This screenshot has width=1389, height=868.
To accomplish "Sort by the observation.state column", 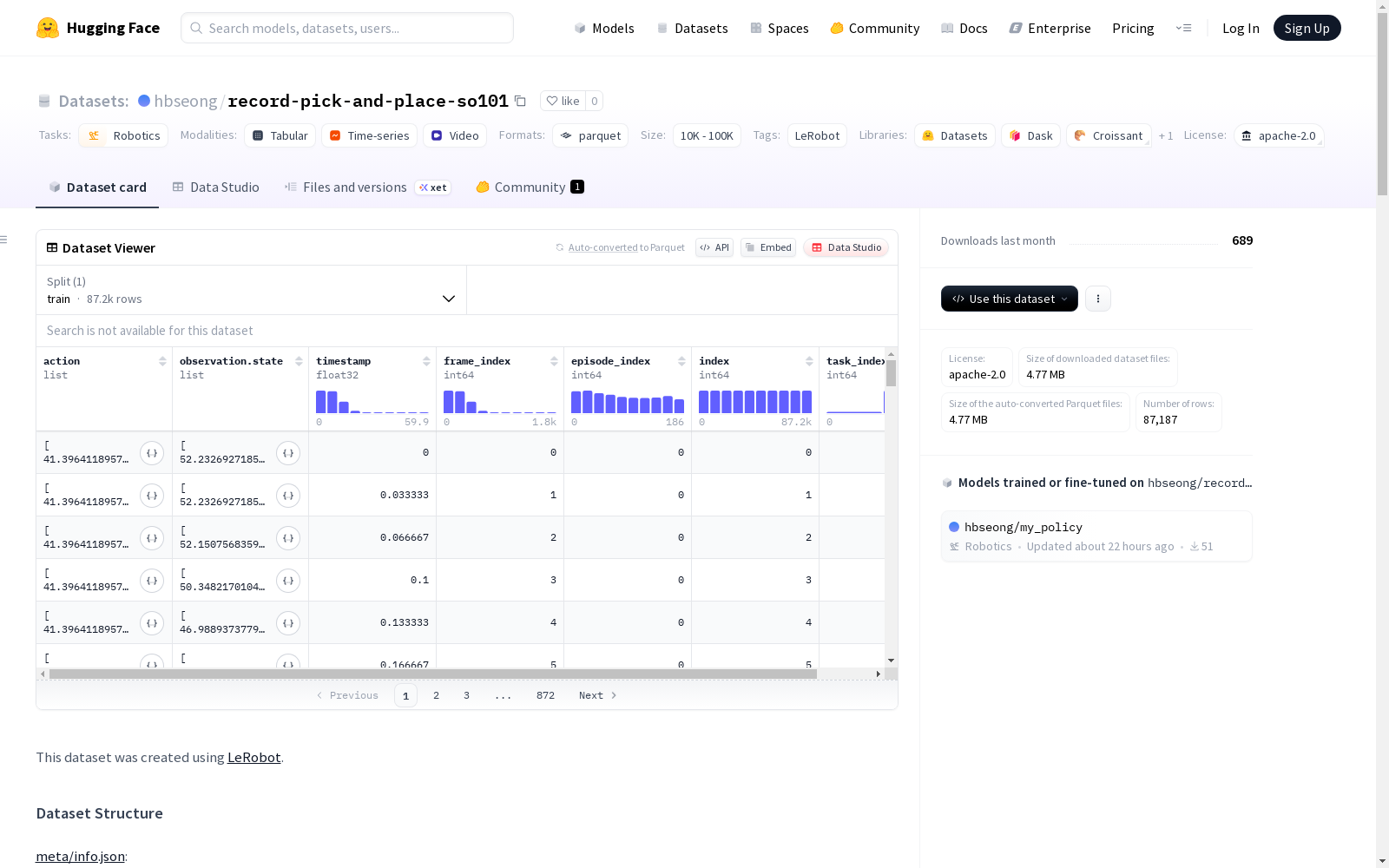I will coord(299,361).
